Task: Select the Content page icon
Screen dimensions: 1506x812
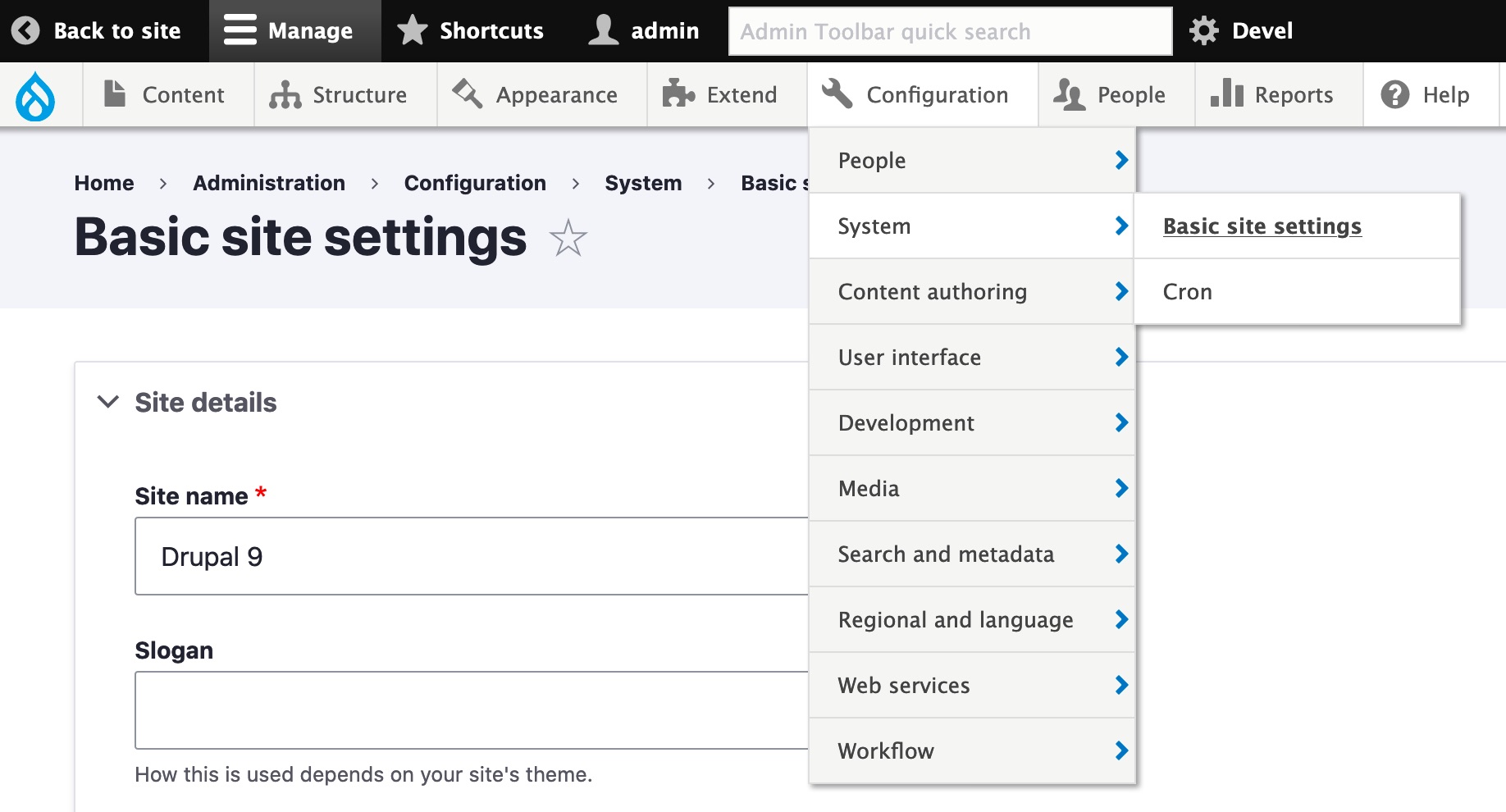Action: (x=114, y=94)
